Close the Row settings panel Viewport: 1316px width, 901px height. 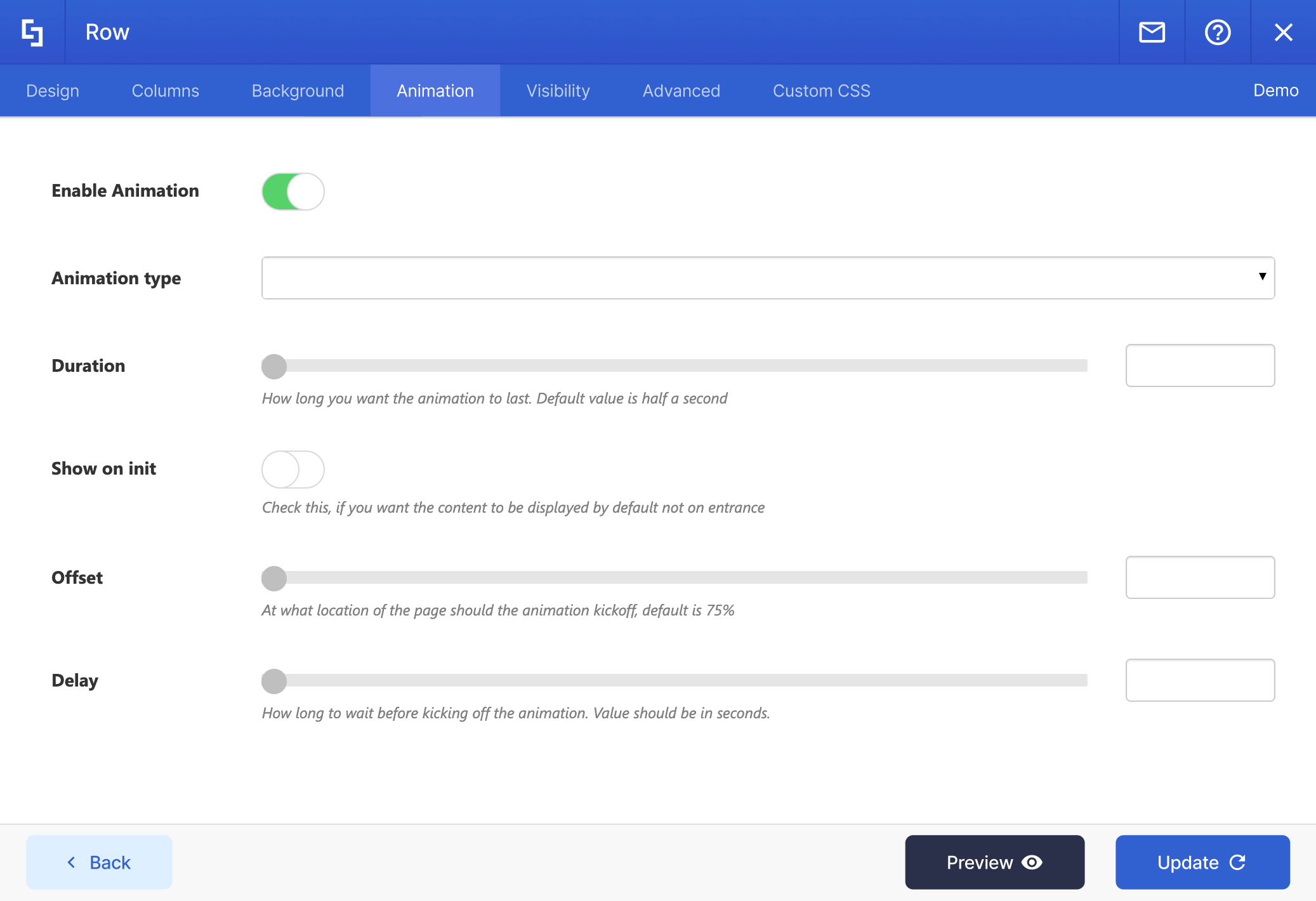click(1283, 32)
